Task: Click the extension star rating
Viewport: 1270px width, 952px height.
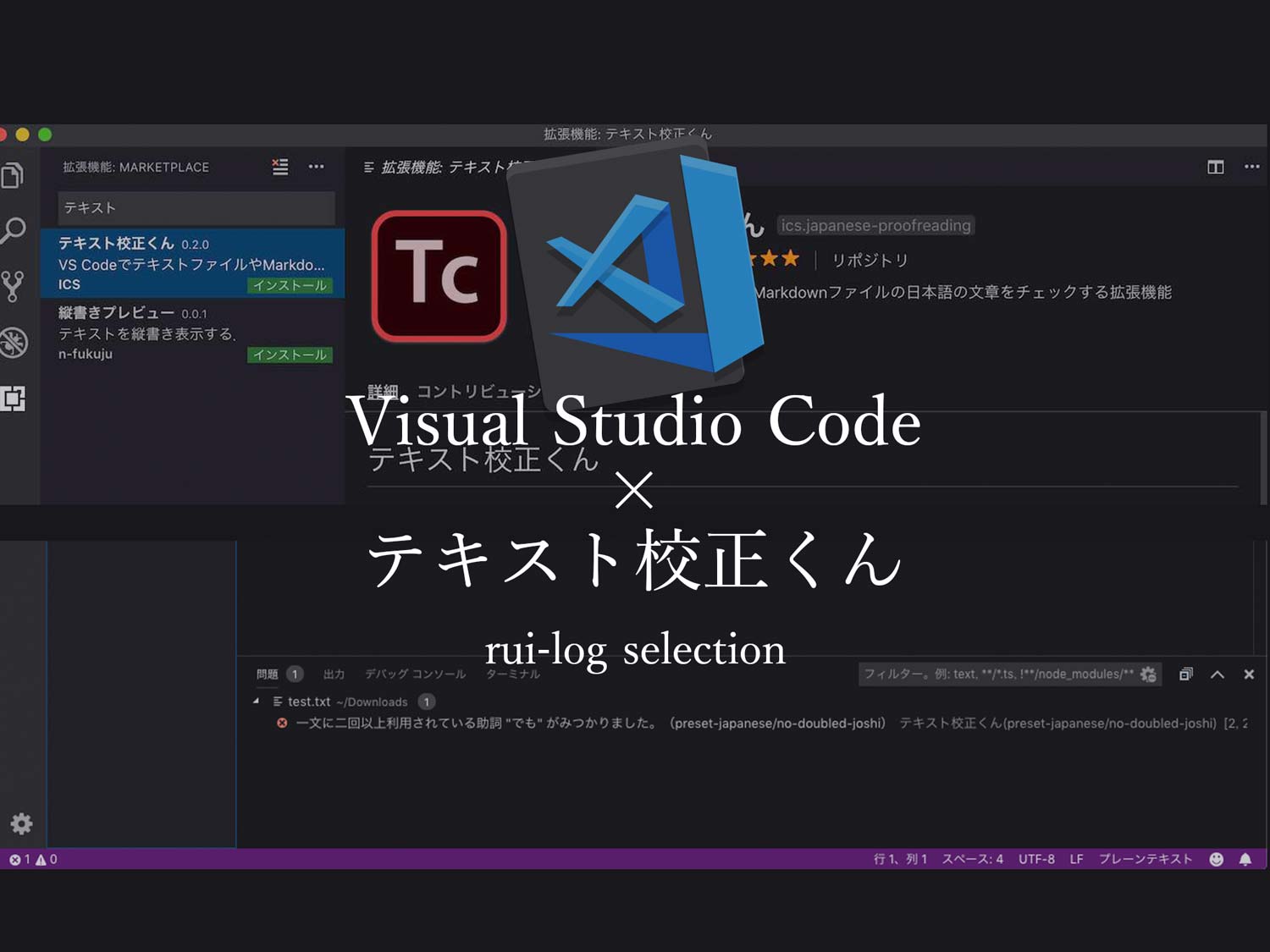Action: coord(773,258)
